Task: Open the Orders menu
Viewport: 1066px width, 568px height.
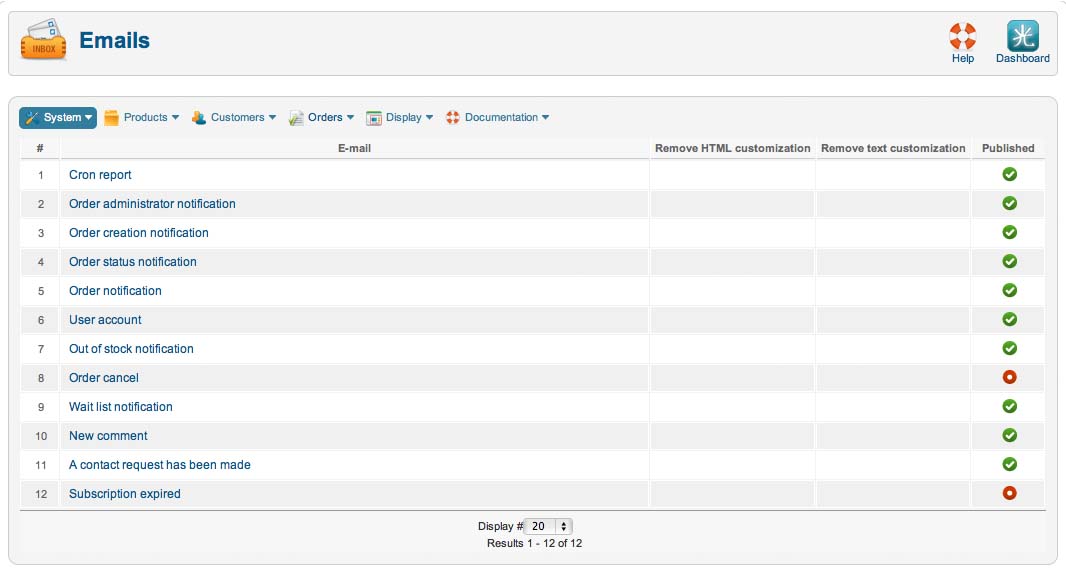Action: [x=322, y=118]
